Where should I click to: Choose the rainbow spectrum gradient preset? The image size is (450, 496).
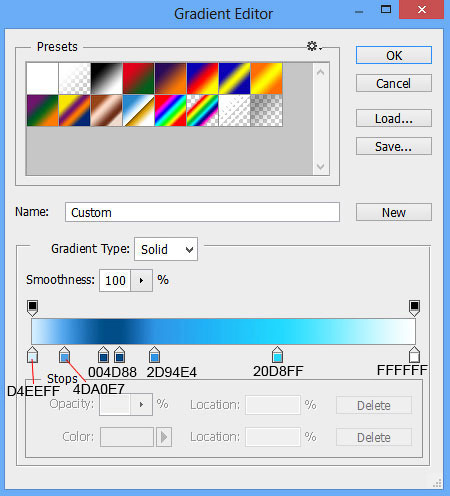coord(171,110)
